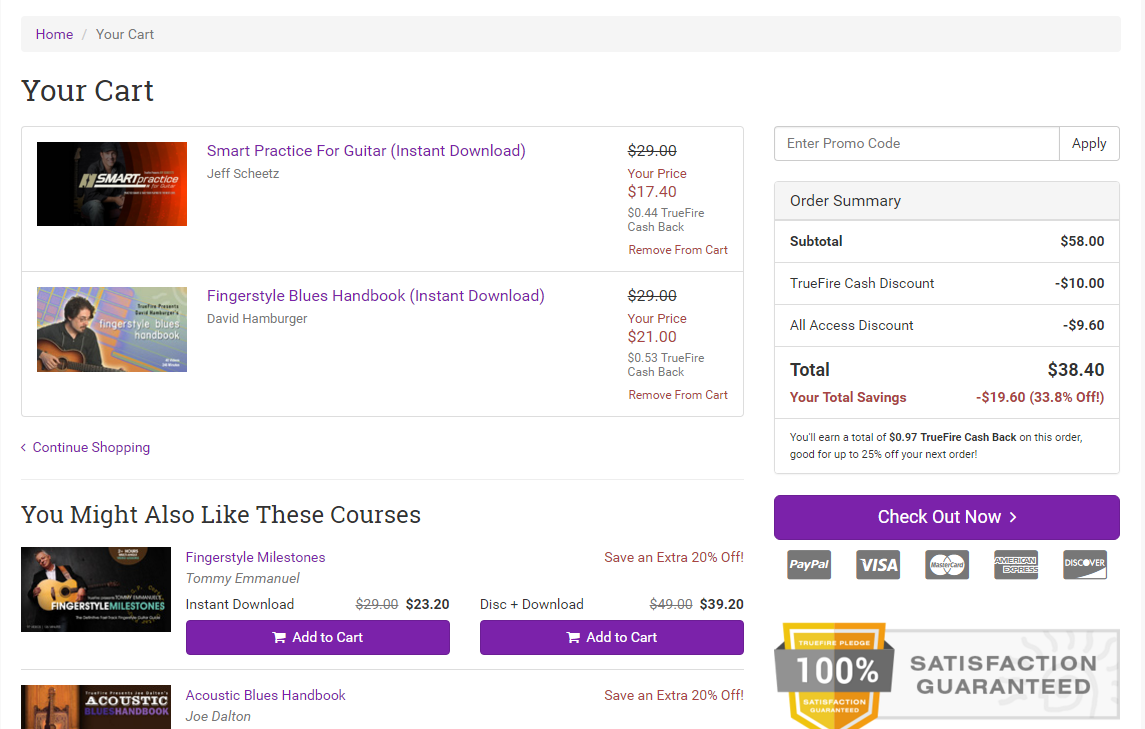1145x729 pixels.
Task: Click the 100% Satisfaction Guaranteed badge
Action: [x=946, y=675]
